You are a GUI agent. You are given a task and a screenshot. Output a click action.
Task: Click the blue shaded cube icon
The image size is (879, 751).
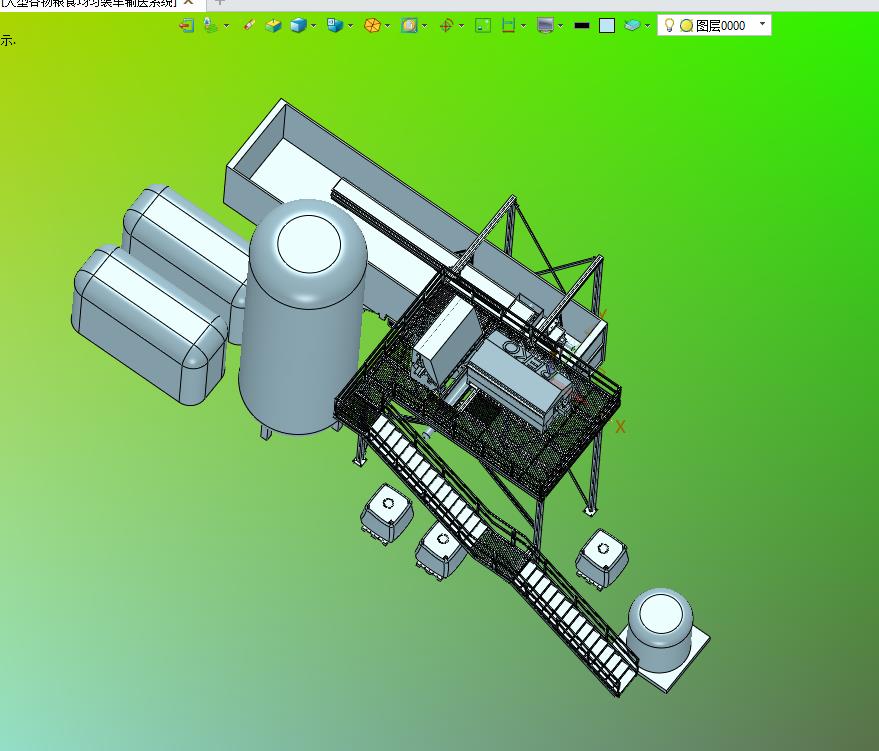298,25
